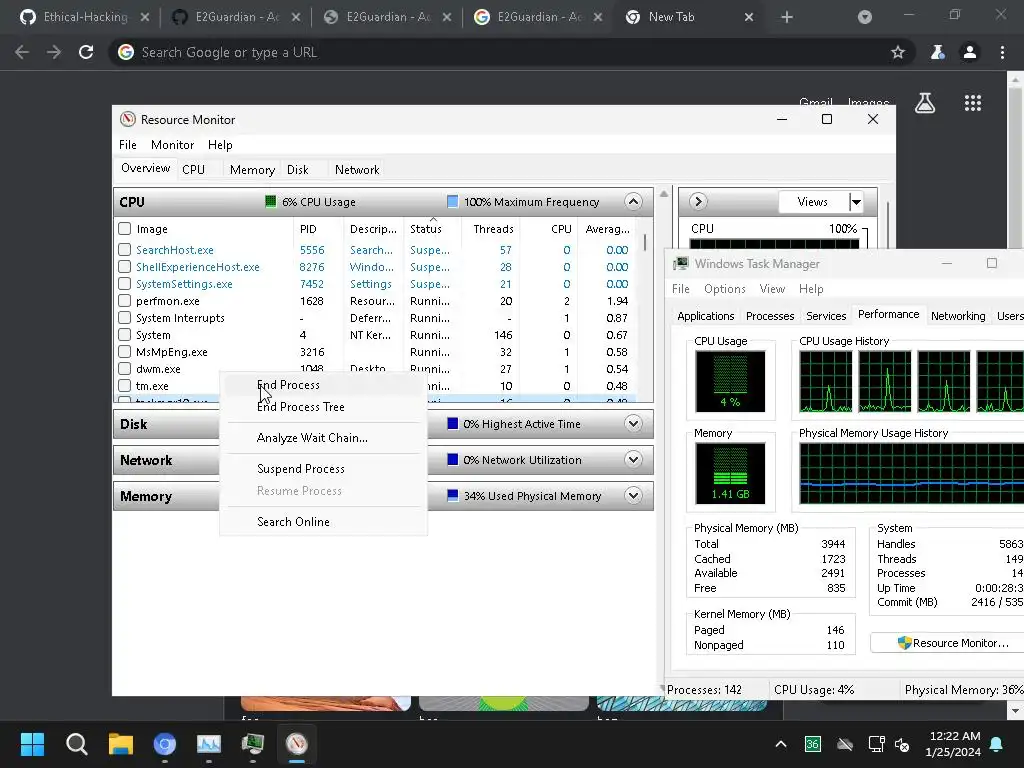Sort by the PID column header

coord(319,229)
